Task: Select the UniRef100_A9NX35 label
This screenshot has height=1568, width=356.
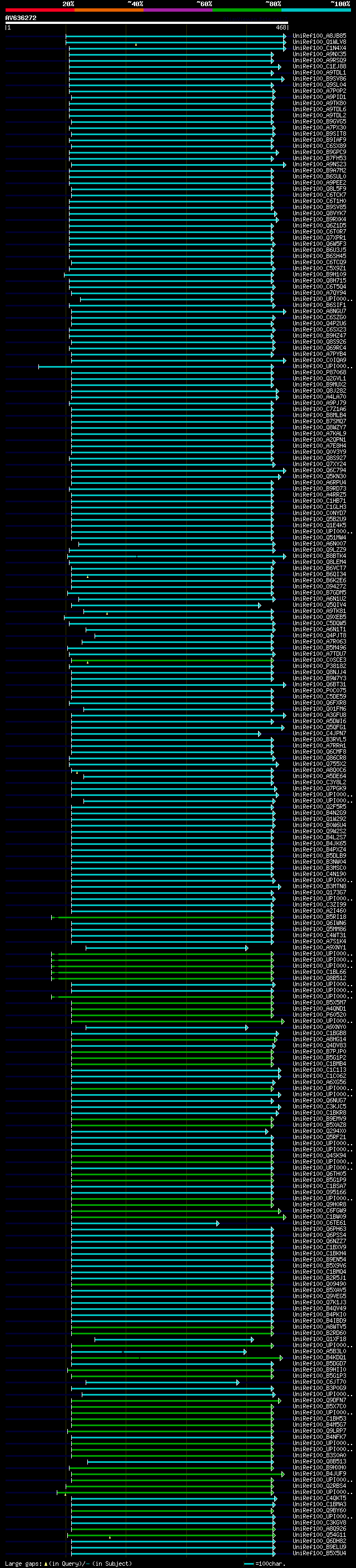Action: tap(319, 54)
